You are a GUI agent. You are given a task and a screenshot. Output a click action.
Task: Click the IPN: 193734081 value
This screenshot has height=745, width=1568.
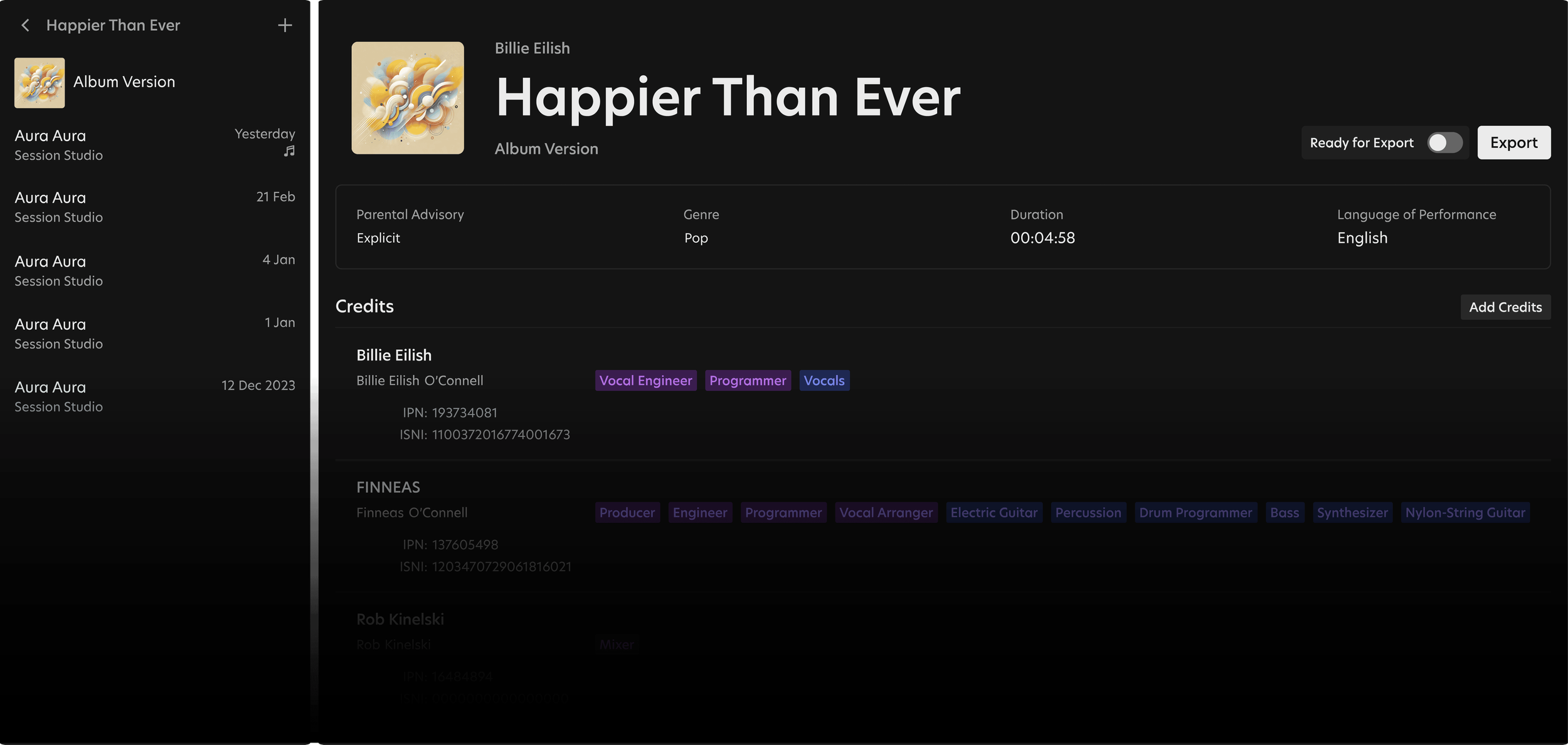[450, 413]
